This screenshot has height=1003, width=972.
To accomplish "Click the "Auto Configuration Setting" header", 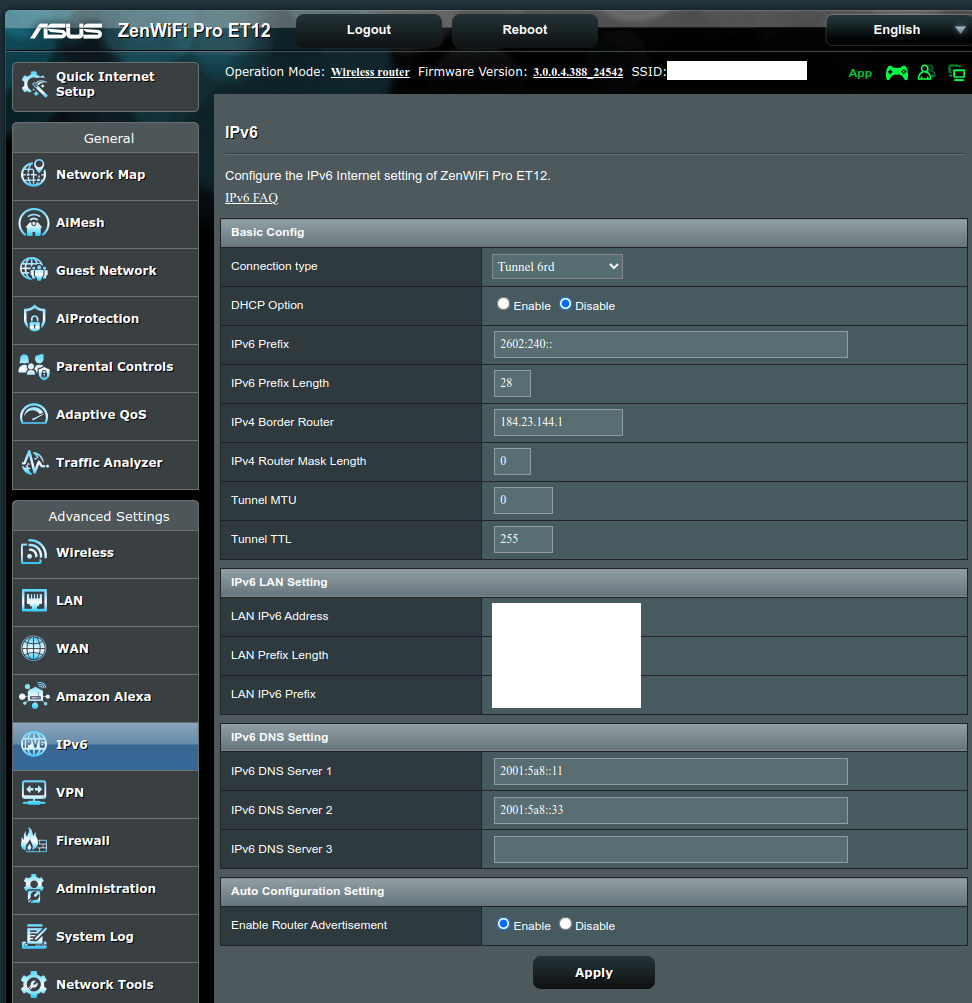I will click(x=593, y=892).
